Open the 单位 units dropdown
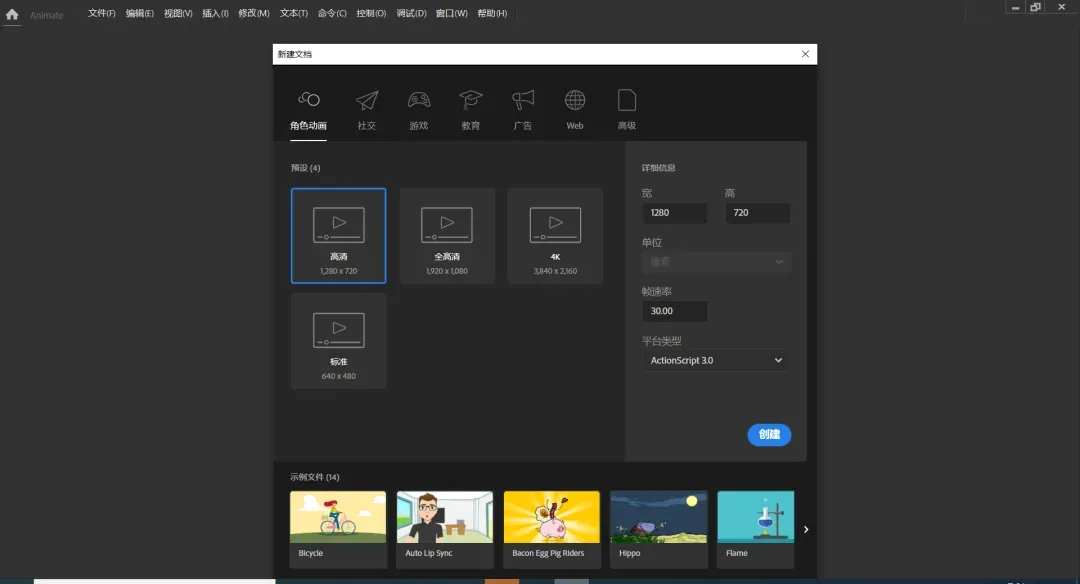 point(716,262)
